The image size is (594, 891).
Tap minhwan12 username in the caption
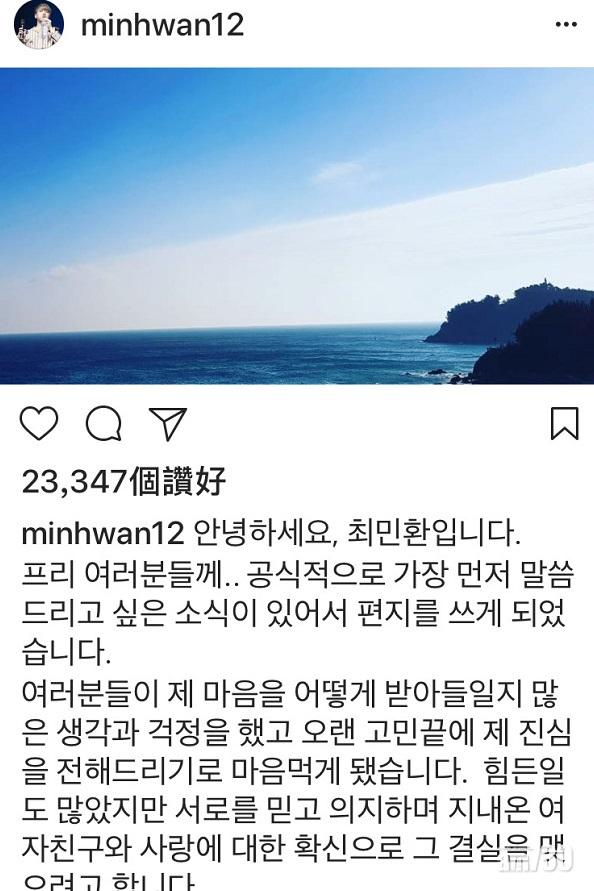[103, 534]
